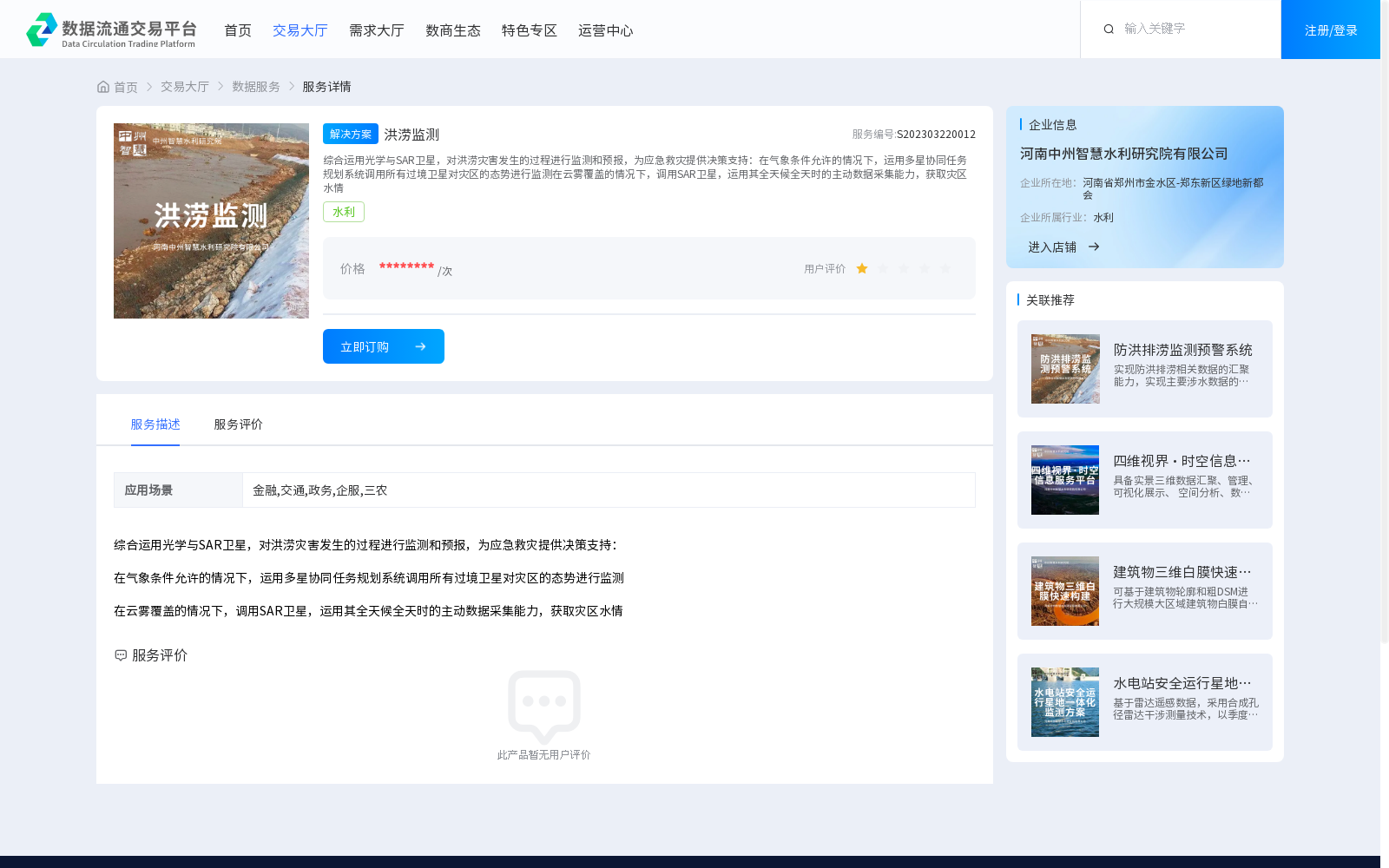Click the 应用场景 table label
The width and height of the screenshot is (1389, 868).
pos(178,490)
